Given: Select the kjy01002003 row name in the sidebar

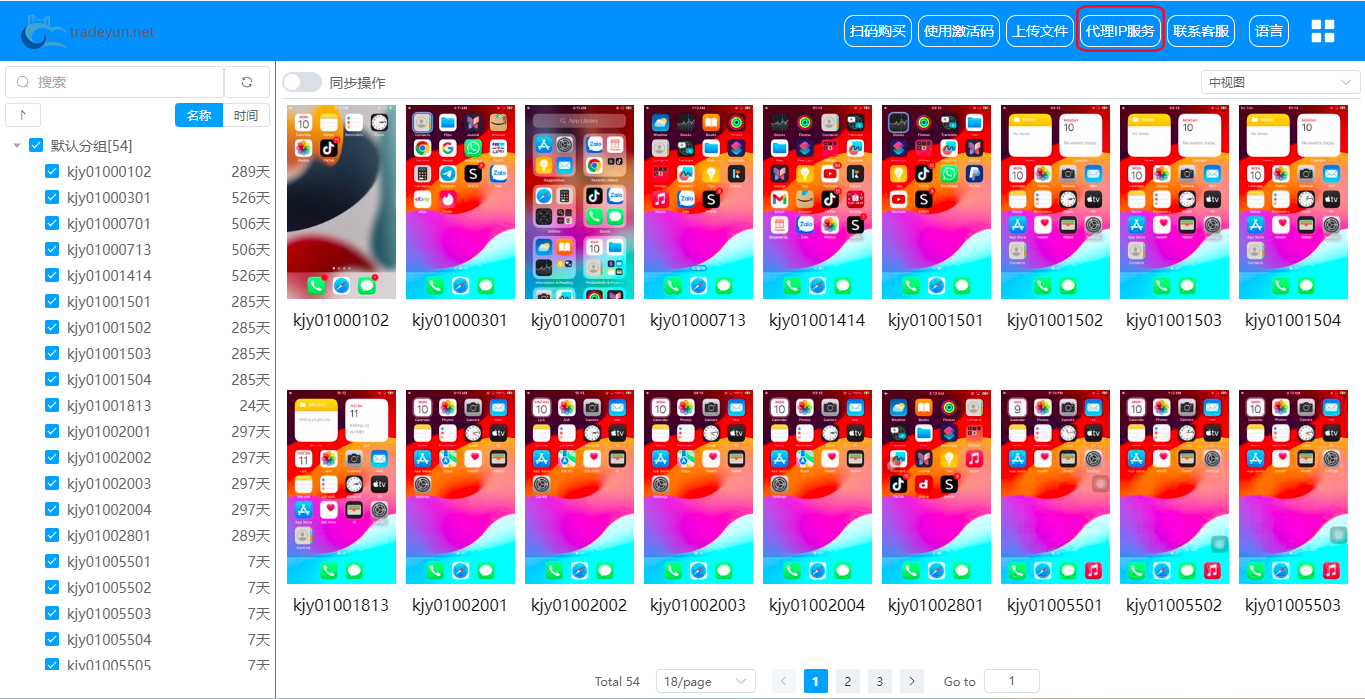Looking at the screenshot, I should [109, 483].
